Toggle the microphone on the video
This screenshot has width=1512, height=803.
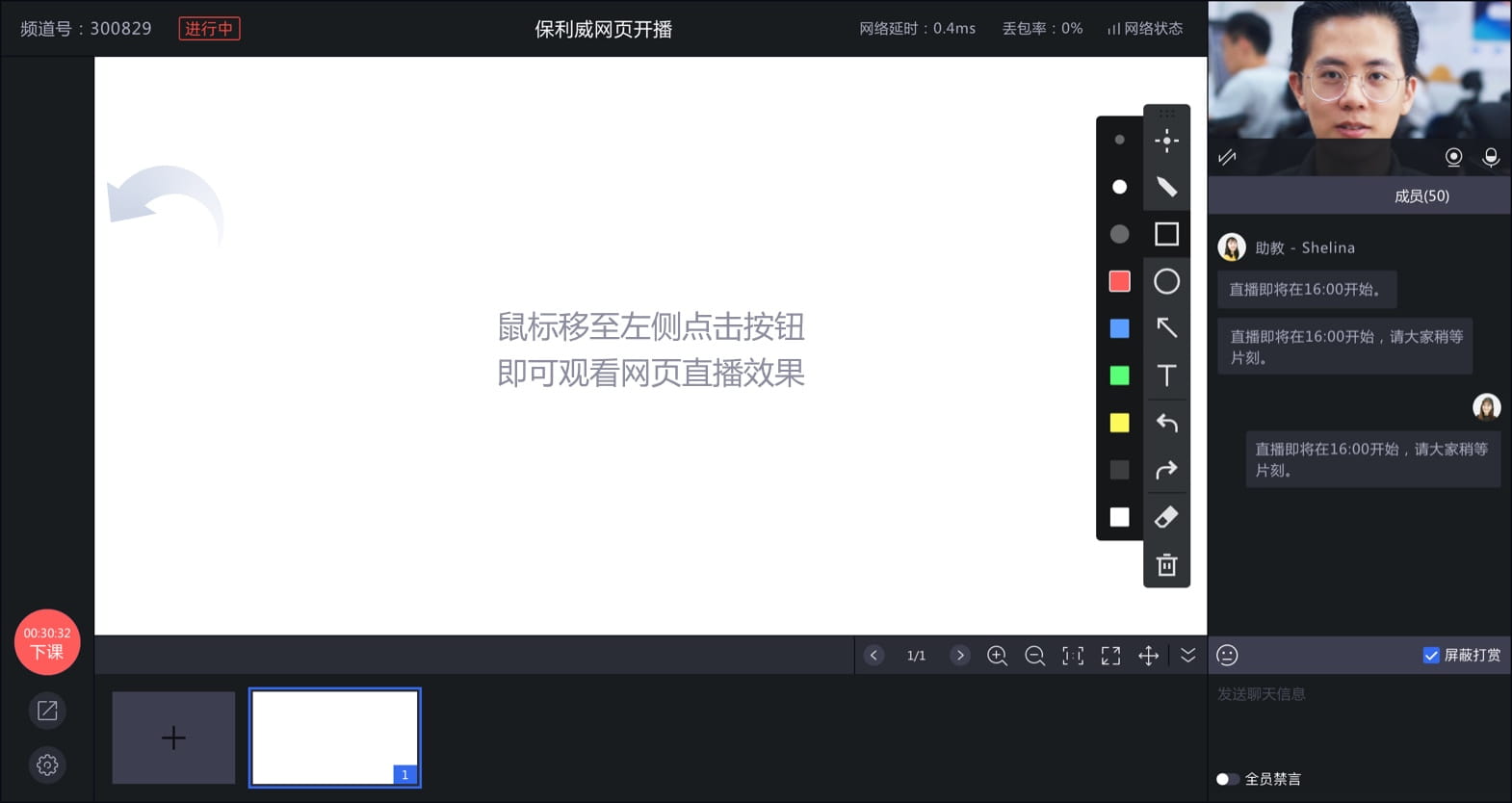1491,157
